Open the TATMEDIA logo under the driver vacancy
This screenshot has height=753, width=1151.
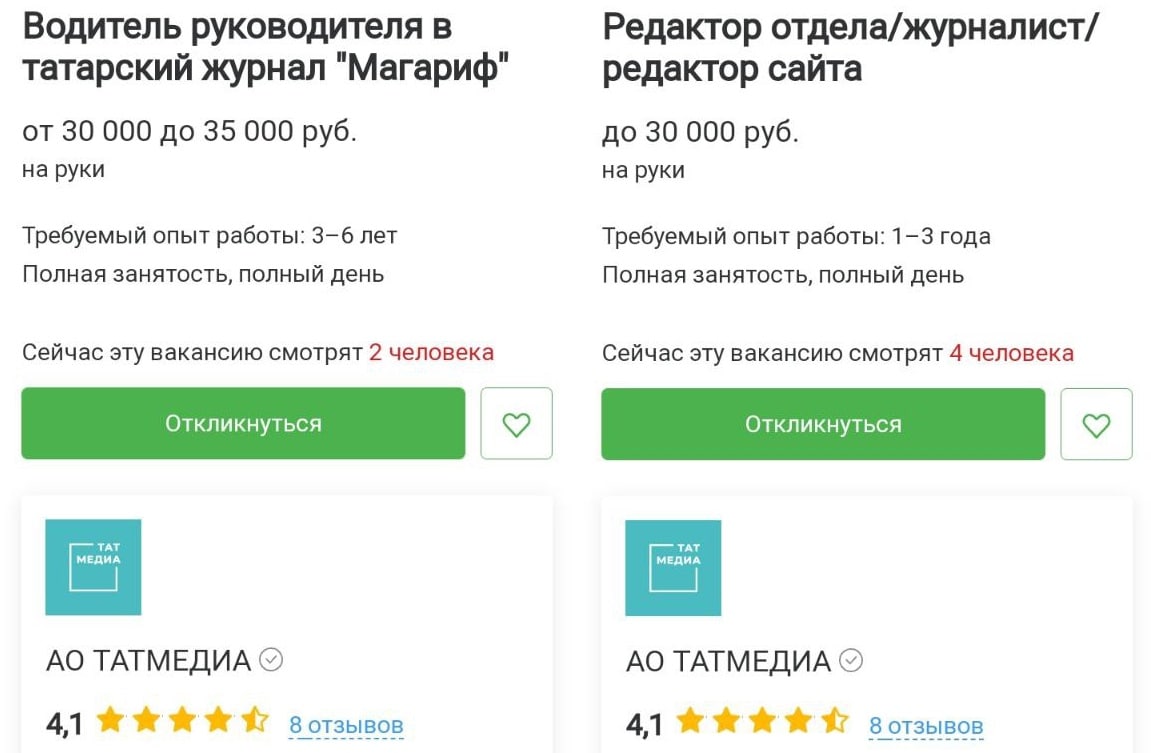(x=93, y=567)
